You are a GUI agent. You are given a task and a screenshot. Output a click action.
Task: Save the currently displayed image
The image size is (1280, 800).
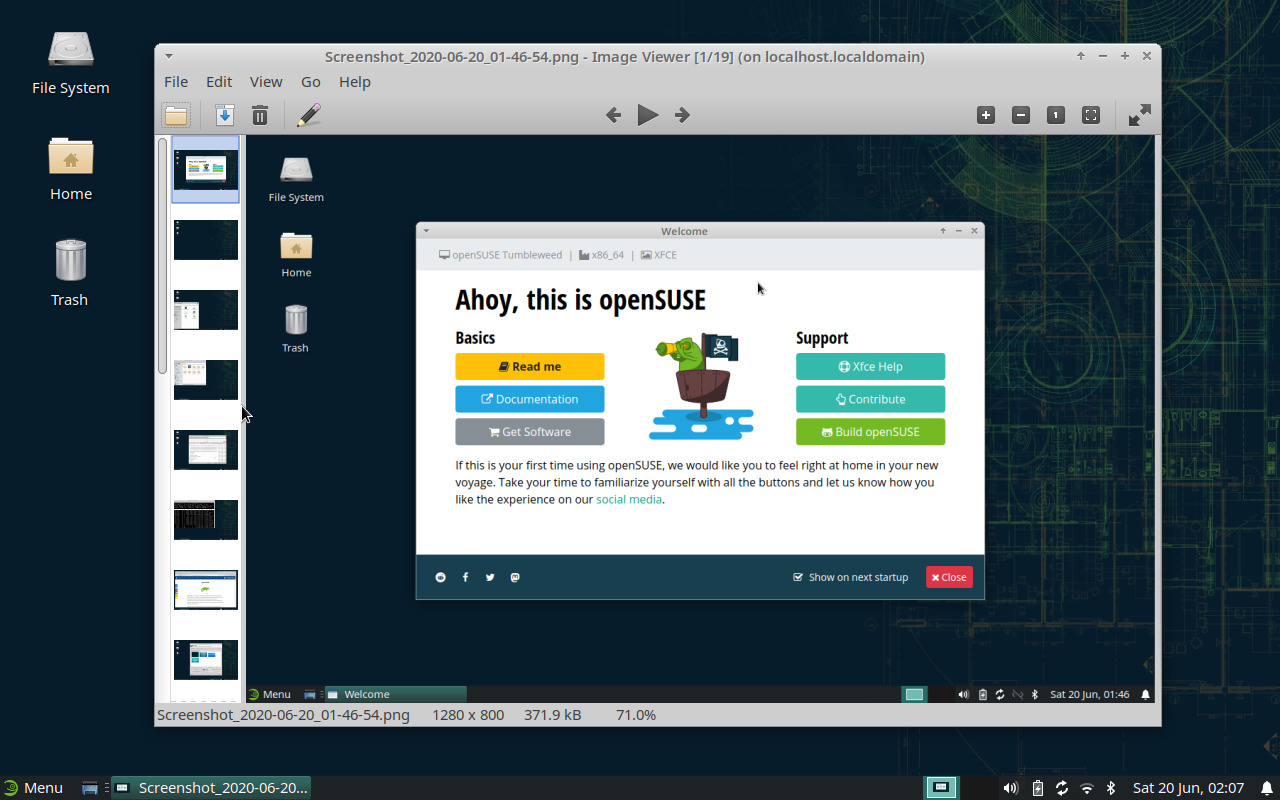(224, 114)
